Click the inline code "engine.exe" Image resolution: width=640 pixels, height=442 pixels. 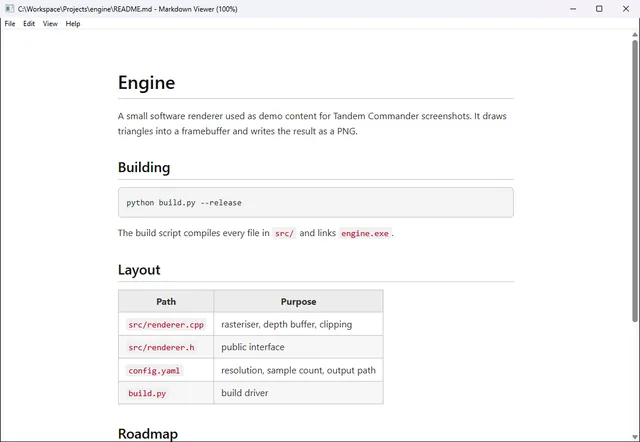pyautogui.click(x=365, y=233)
